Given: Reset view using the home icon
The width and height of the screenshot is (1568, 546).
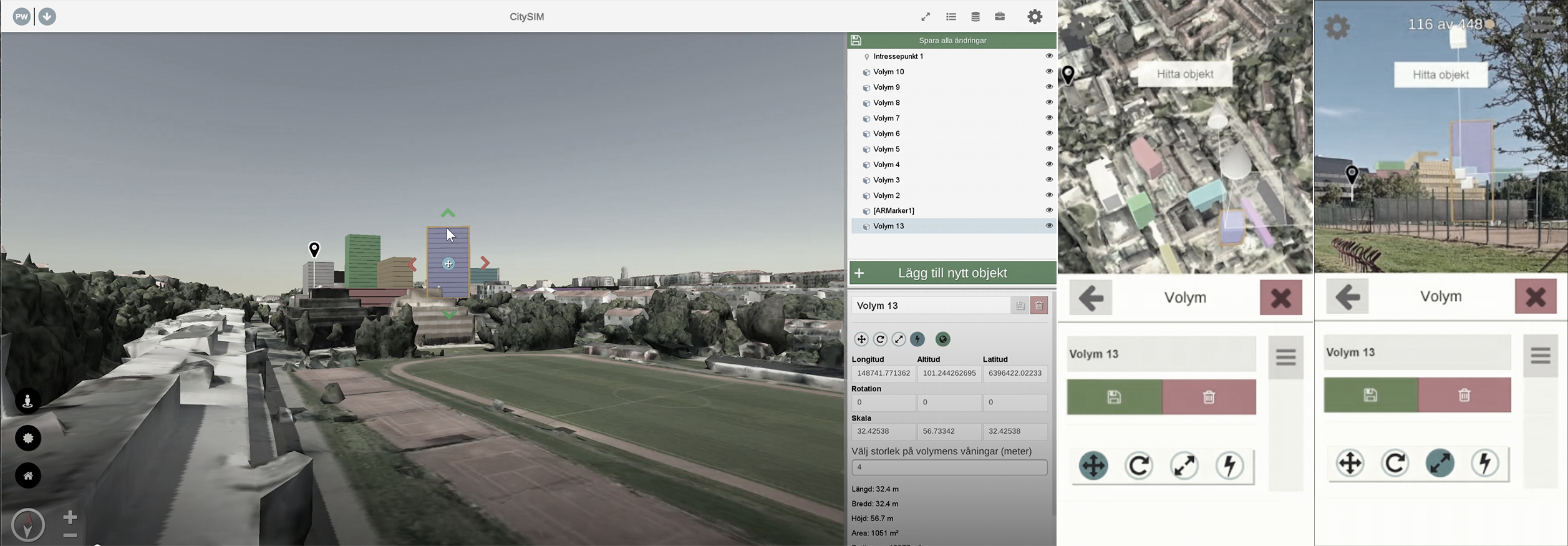Looking at the screenshot, I should pos(28,475).
